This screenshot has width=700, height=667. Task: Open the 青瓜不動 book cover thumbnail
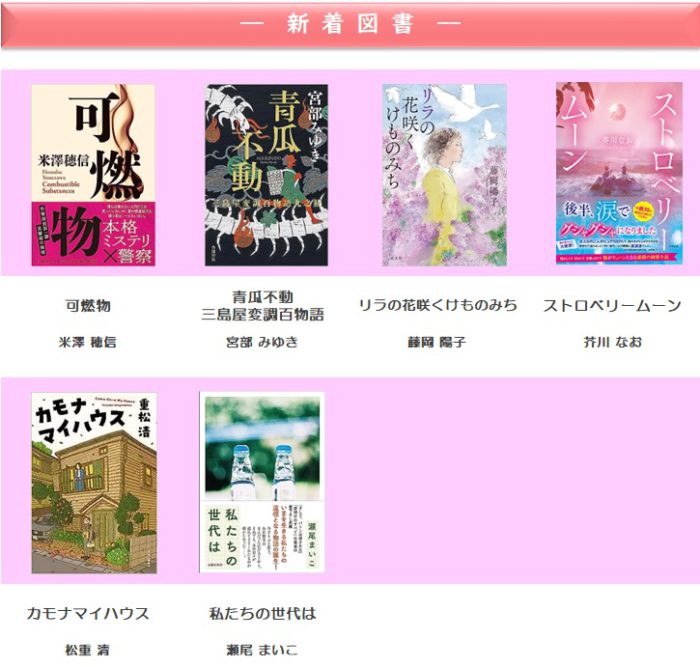266,175
